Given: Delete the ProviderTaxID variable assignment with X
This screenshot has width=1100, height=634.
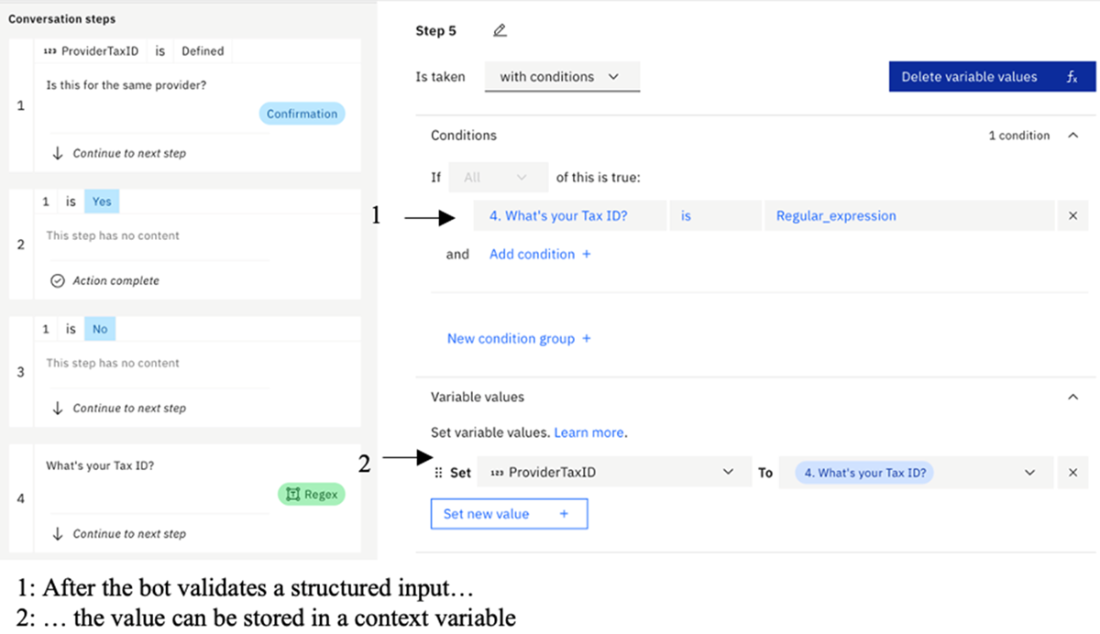Looking at the screenshot, I should tap(1073, 473).
